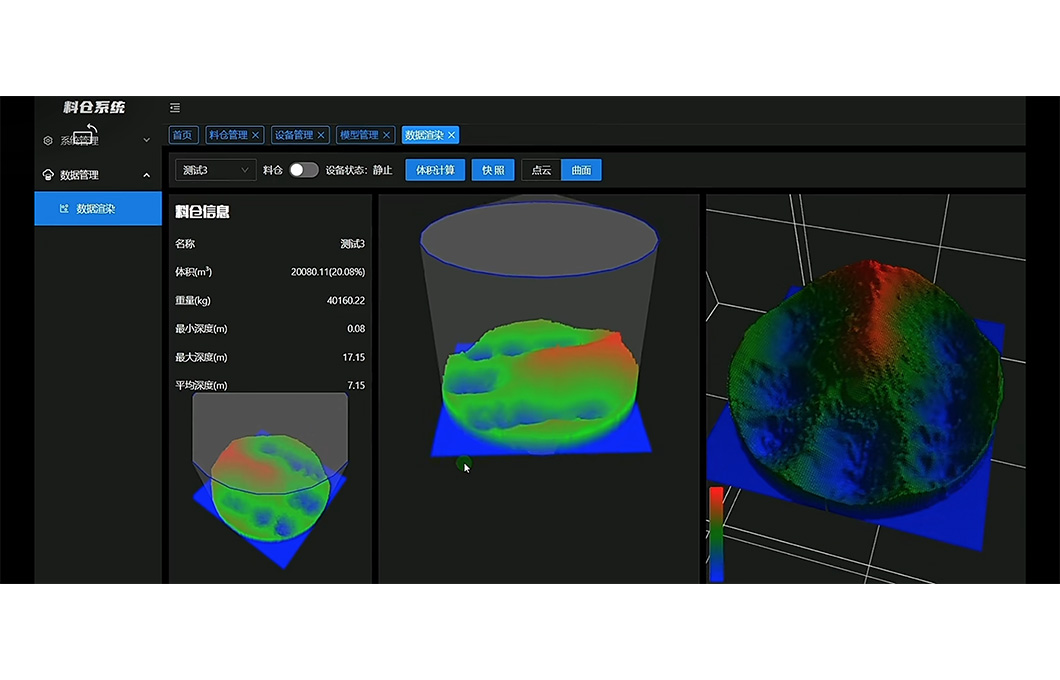Collapse the 数据管理 menu chevron
Screen dimensions: 1060x680
pyautogui.click(x=147, y=175)
